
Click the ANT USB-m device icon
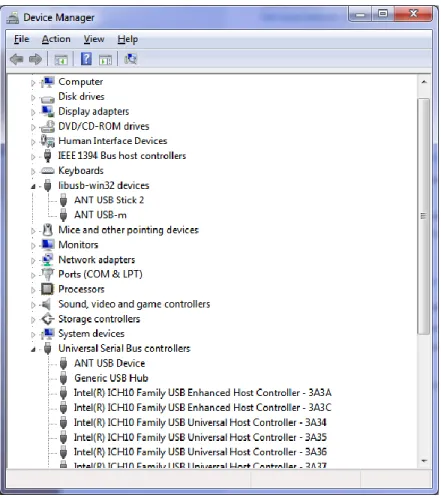(63, 215)
